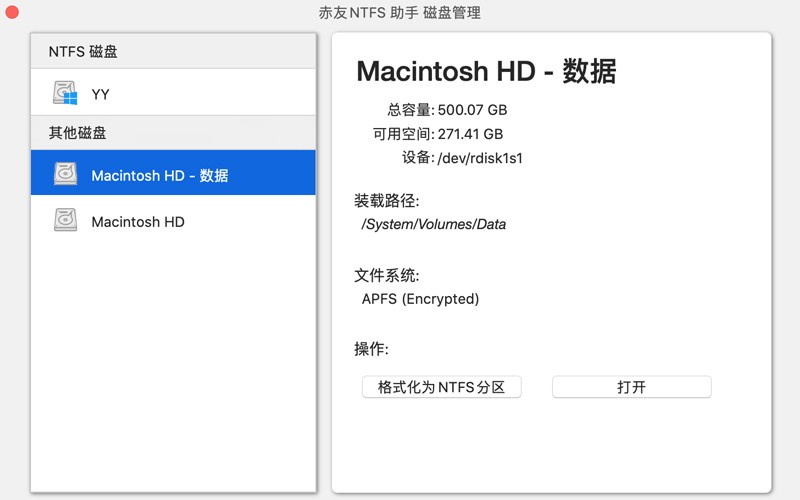Click the Macintosh HD disk icon
This screenshot has width=800, height=500.
[65, 220]
